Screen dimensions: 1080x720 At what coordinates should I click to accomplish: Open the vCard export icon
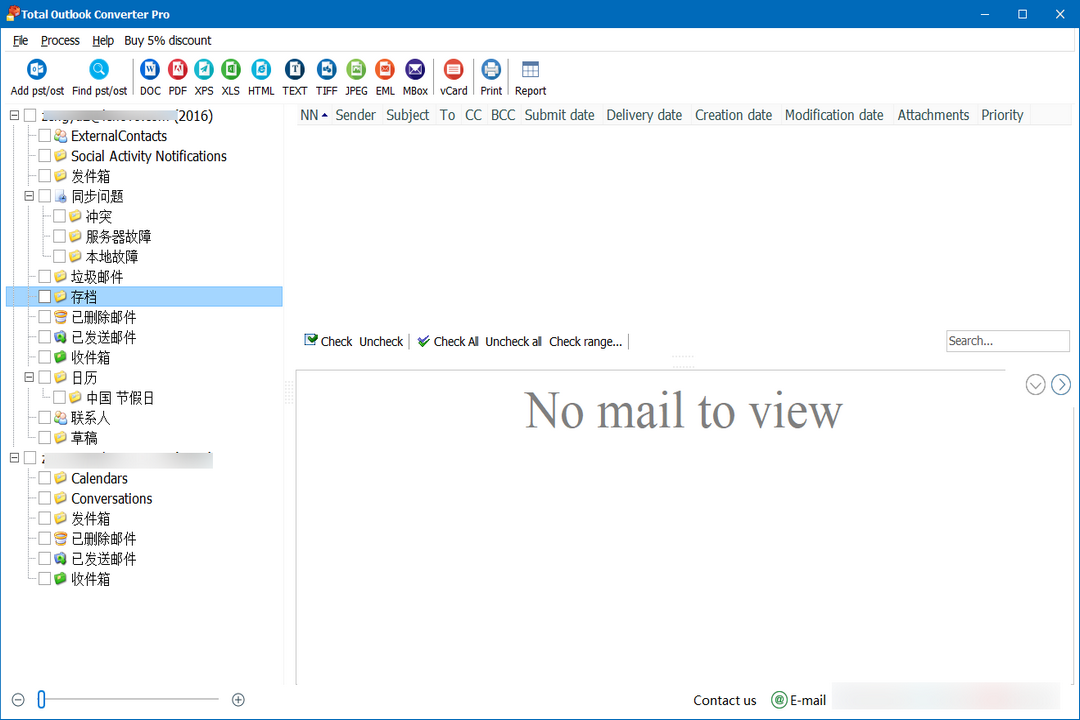tap(453, 70)
